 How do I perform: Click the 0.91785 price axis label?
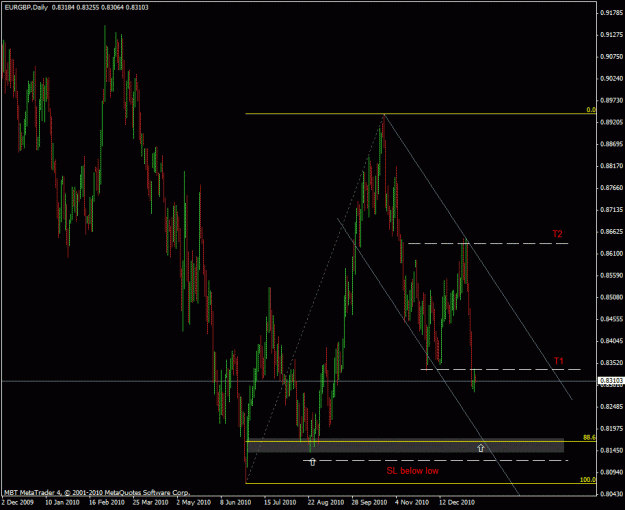coord(612,13)
